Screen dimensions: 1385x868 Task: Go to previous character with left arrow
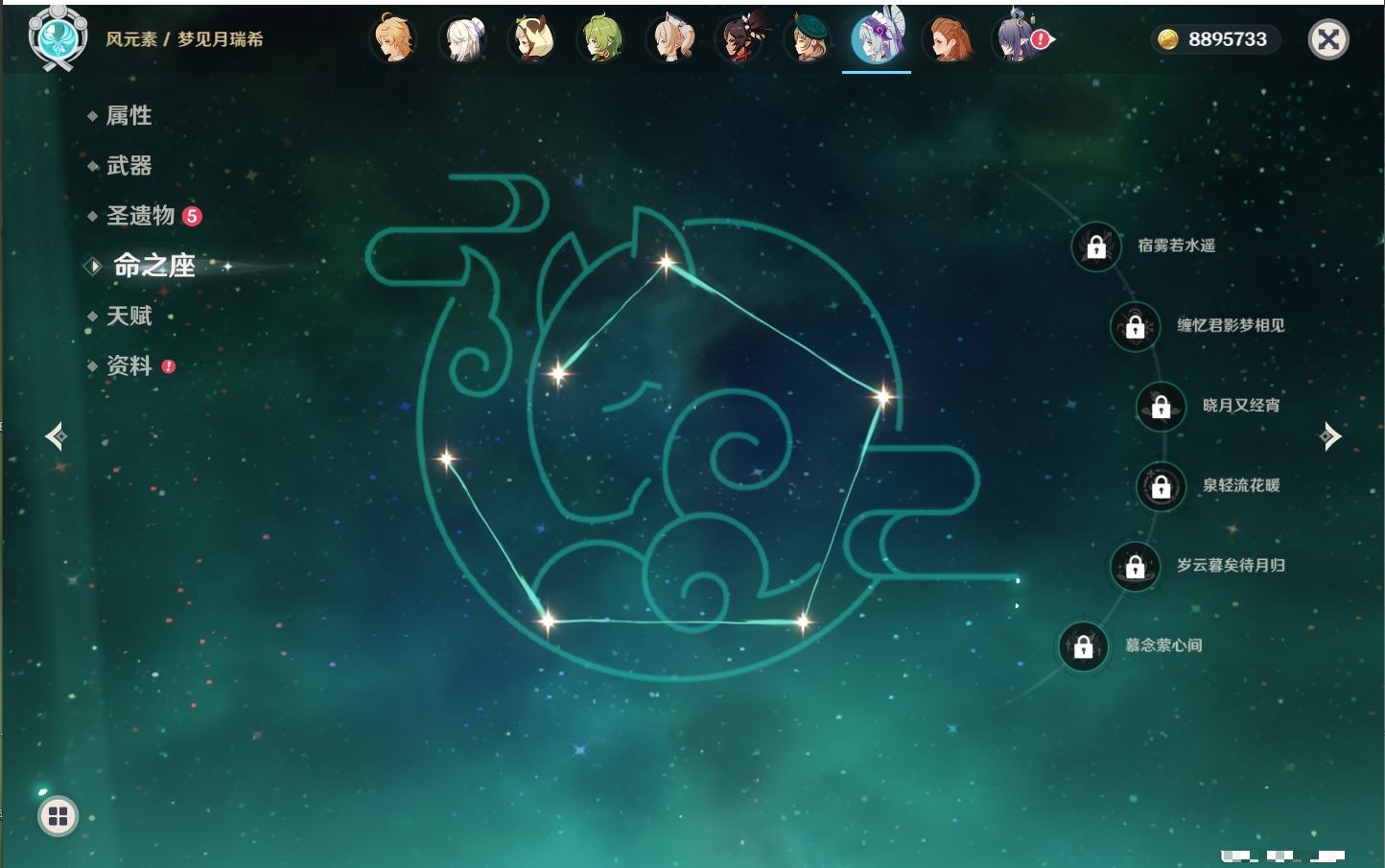coord(56,436)
